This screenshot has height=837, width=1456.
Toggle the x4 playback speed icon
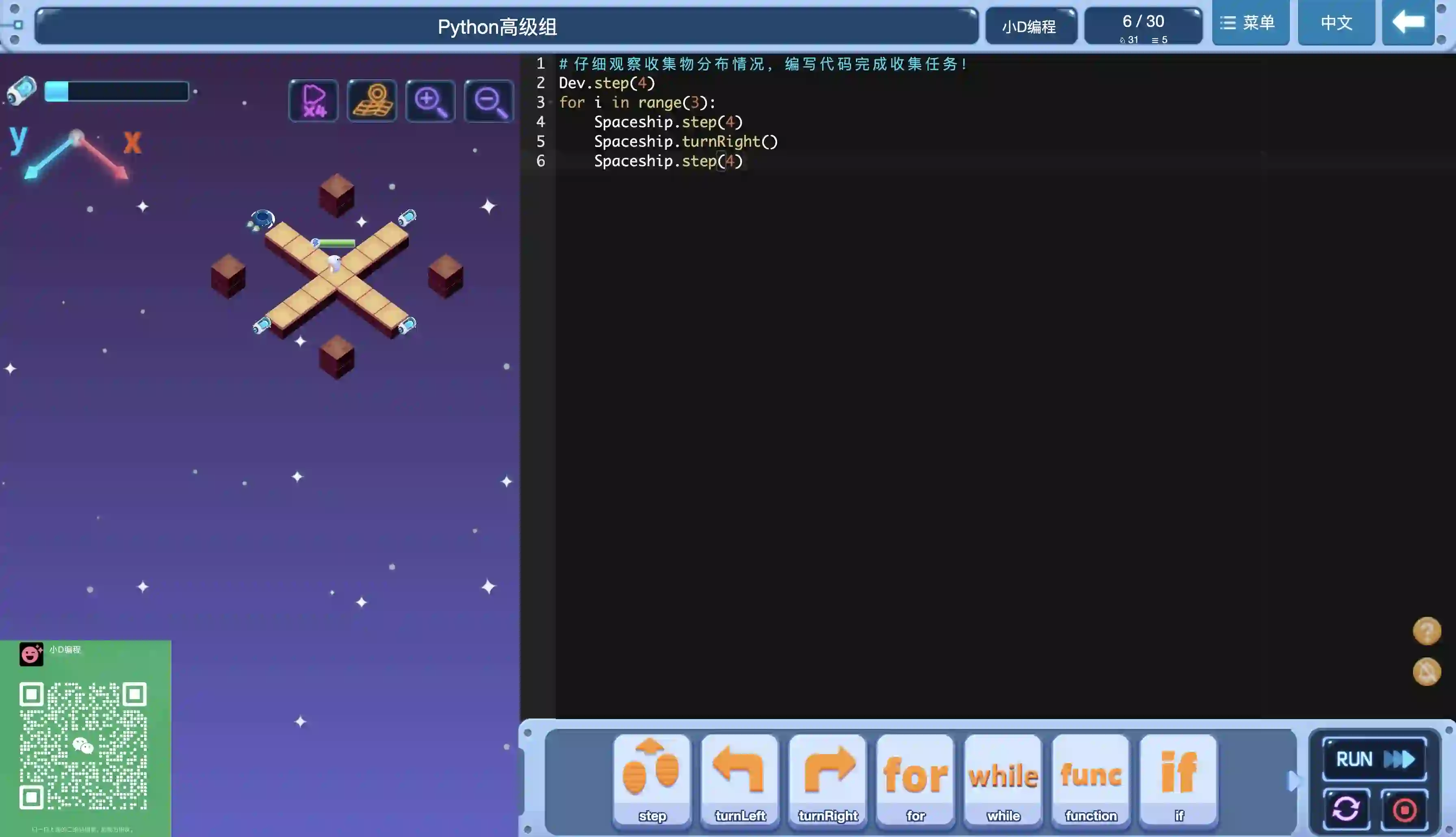[x=314, y=101]
